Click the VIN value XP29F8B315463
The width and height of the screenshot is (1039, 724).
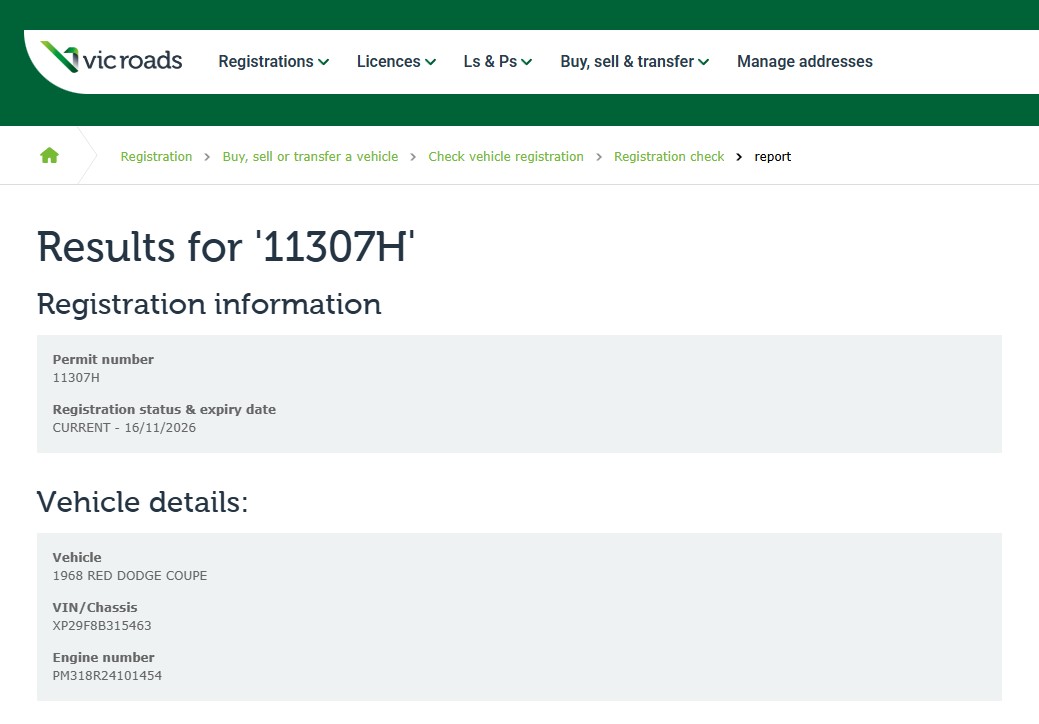102,626
